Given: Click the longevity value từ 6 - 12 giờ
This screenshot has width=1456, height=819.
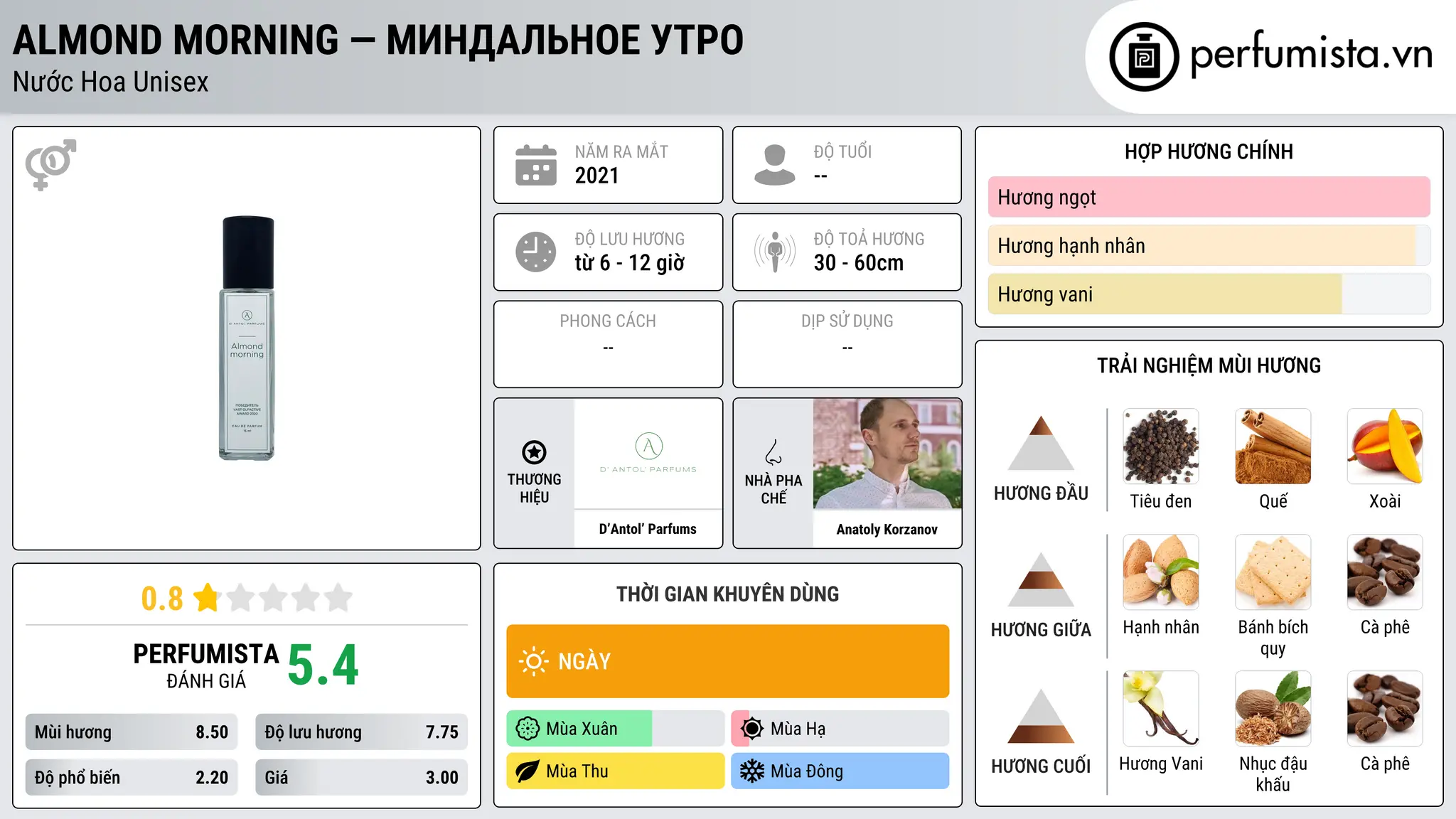Looking at the screenshot, I should [x=630, y=263].
